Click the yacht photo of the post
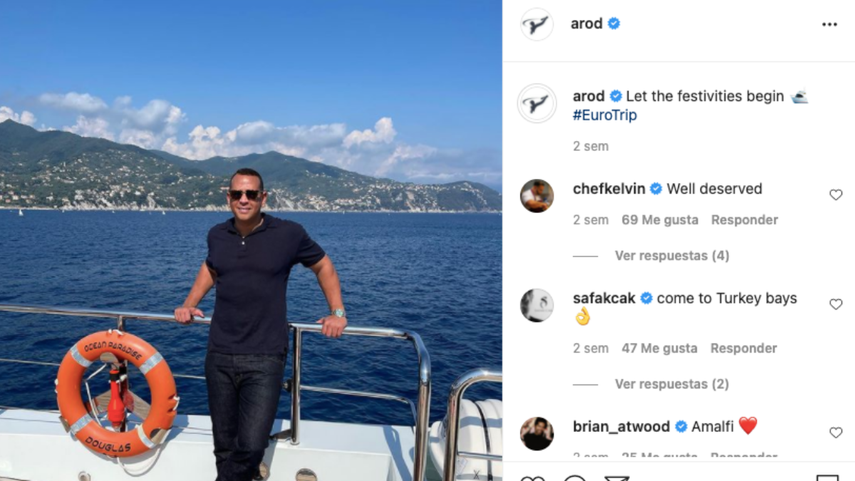855x481 pixels. pyautogui.click(x=250, y=240)
